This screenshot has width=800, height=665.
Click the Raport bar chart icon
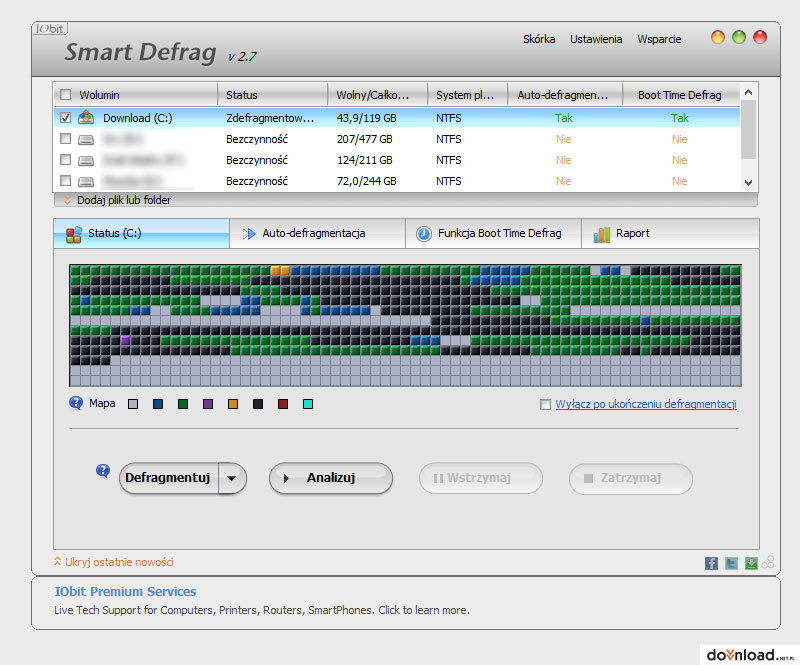602,235
